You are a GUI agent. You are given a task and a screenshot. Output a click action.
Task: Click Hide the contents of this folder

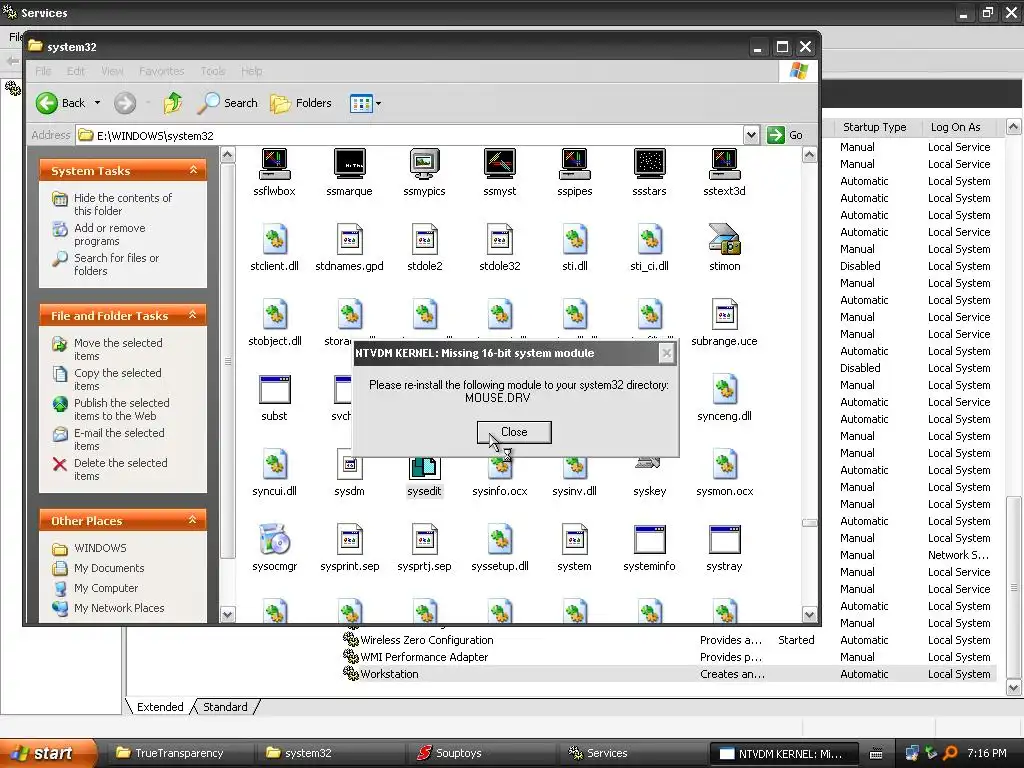click(123, 204)
